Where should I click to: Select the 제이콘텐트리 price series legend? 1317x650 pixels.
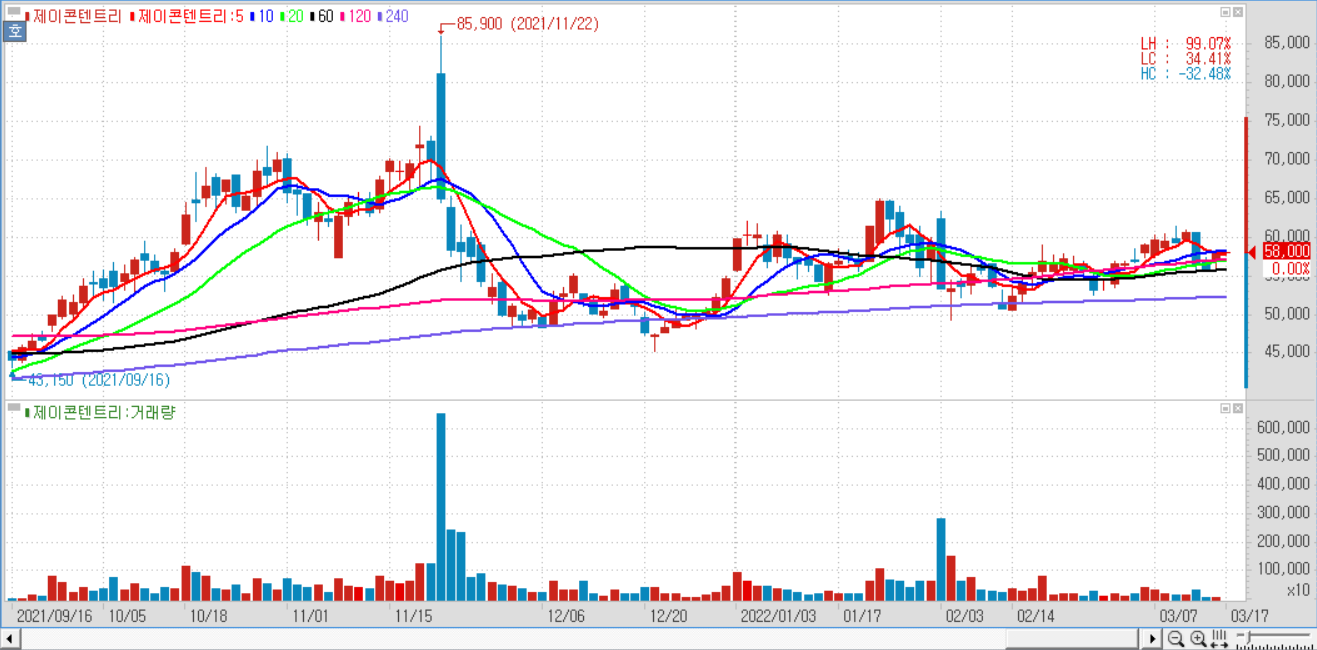tap(71, 16)
